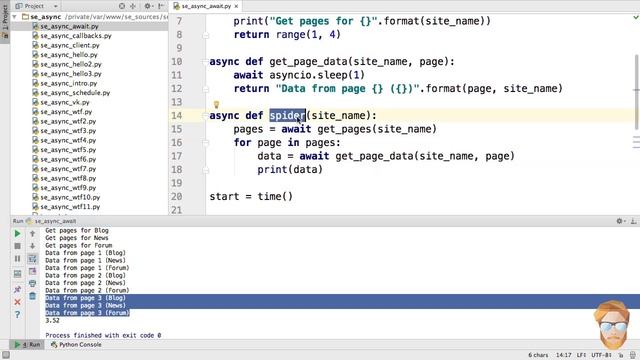Image resolution: width=640 pixels, height=360 pixels.
Task: Click the Pause output icon in Run panel
Action: coord(17,259)
